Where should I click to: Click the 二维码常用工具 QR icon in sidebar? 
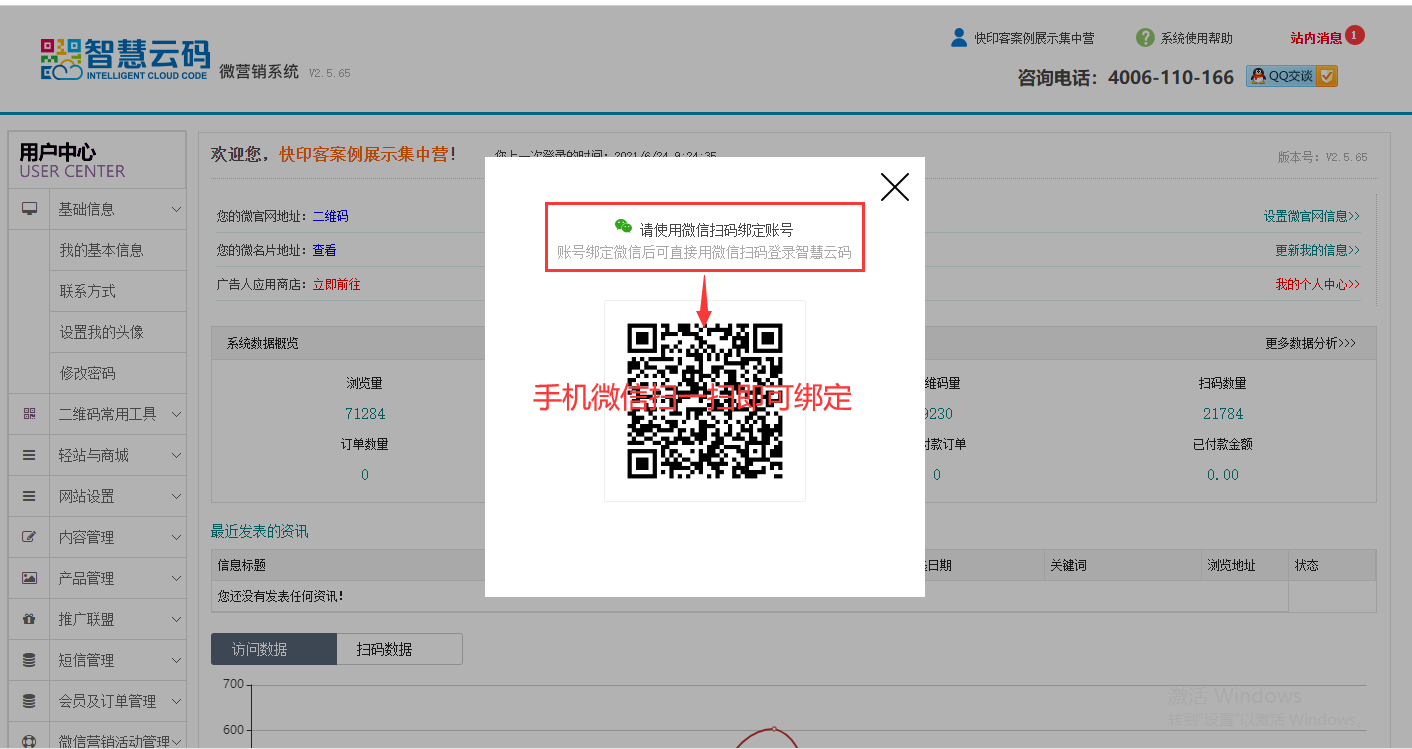tap(30, 414)
